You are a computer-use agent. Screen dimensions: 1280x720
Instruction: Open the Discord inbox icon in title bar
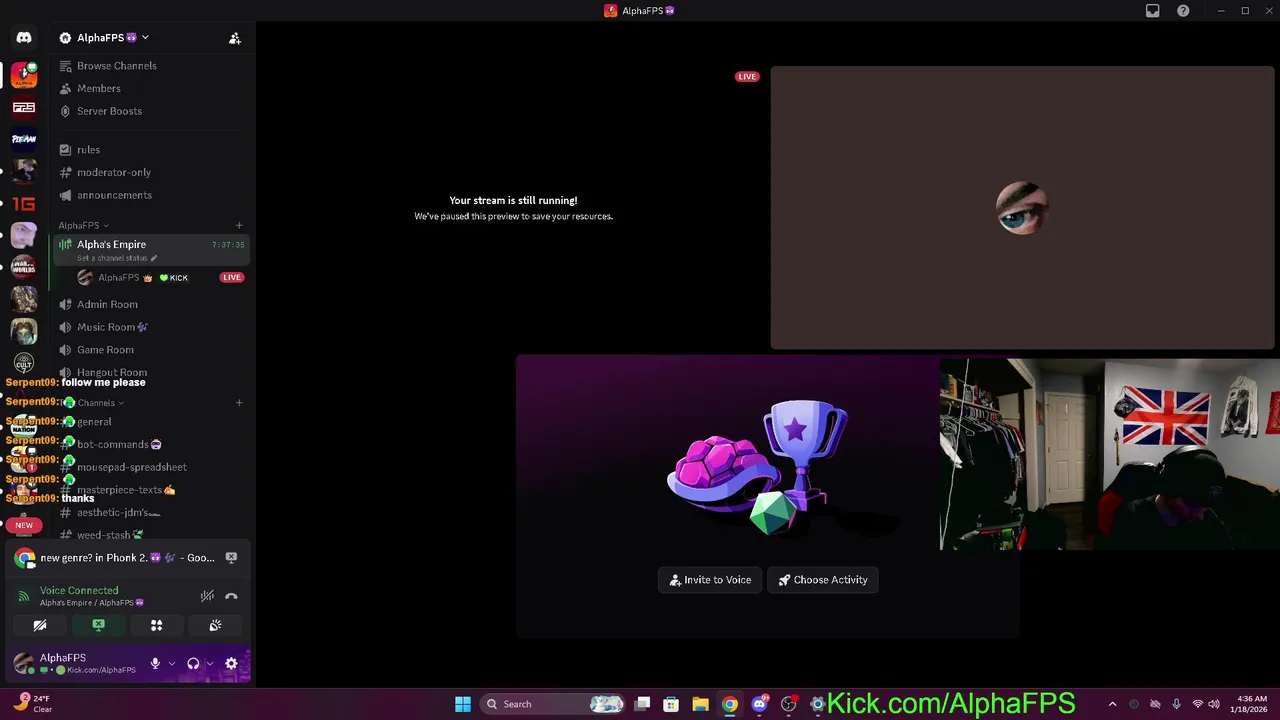(x=1153, y=11)
